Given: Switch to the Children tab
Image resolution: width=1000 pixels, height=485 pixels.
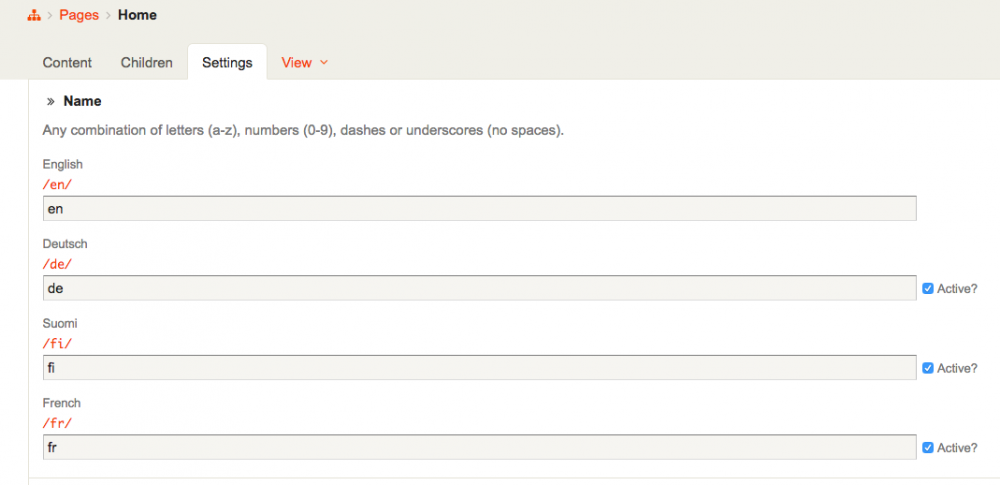Looking at the screenshot, I should pyautogui.click(x=146, y=62).
